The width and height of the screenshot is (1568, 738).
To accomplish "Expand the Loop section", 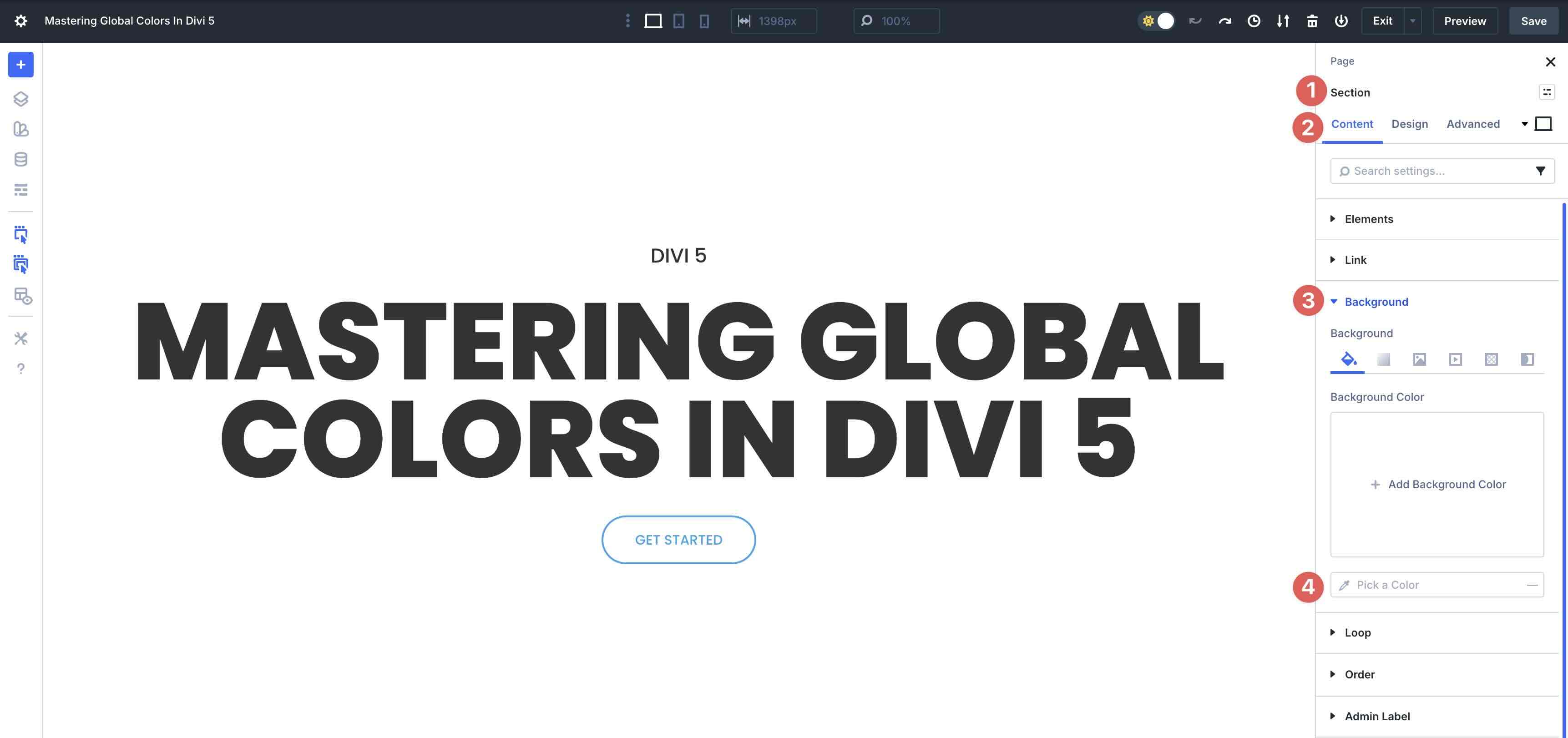I will pos(1357,632).
